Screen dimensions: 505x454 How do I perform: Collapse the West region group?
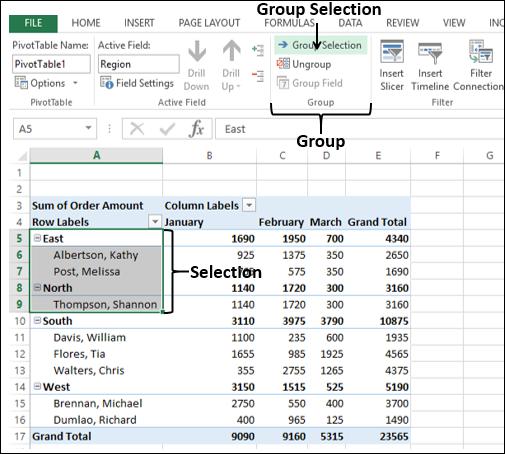point(38,386)
